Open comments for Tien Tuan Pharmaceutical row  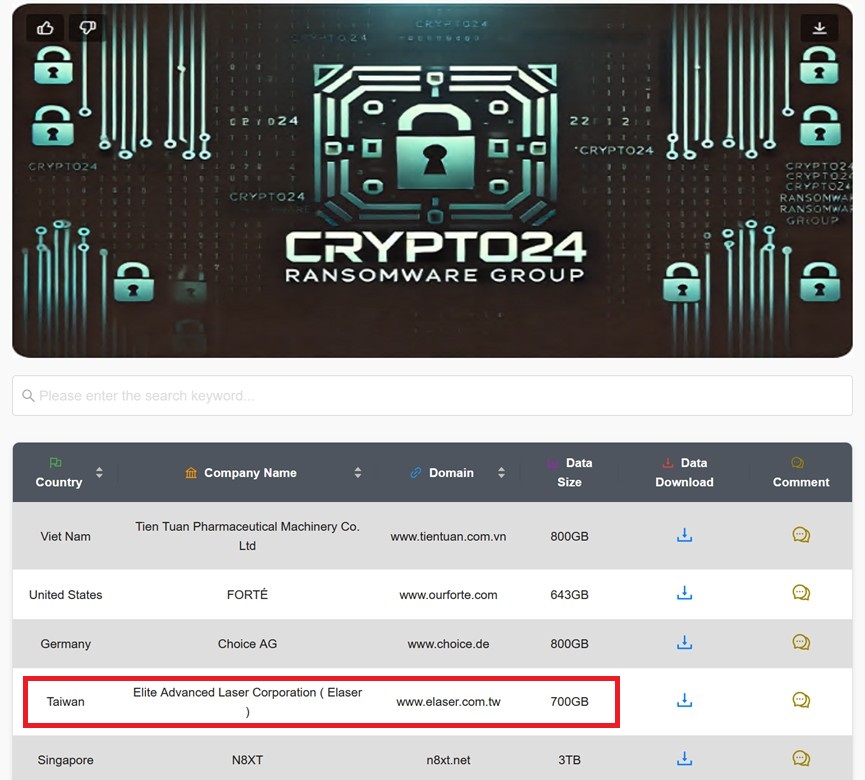pos(801,535)
